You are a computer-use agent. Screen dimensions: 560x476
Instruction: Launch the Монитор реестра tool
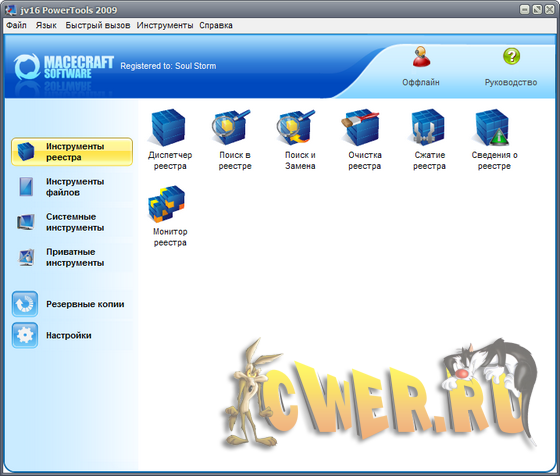point(170,216)
